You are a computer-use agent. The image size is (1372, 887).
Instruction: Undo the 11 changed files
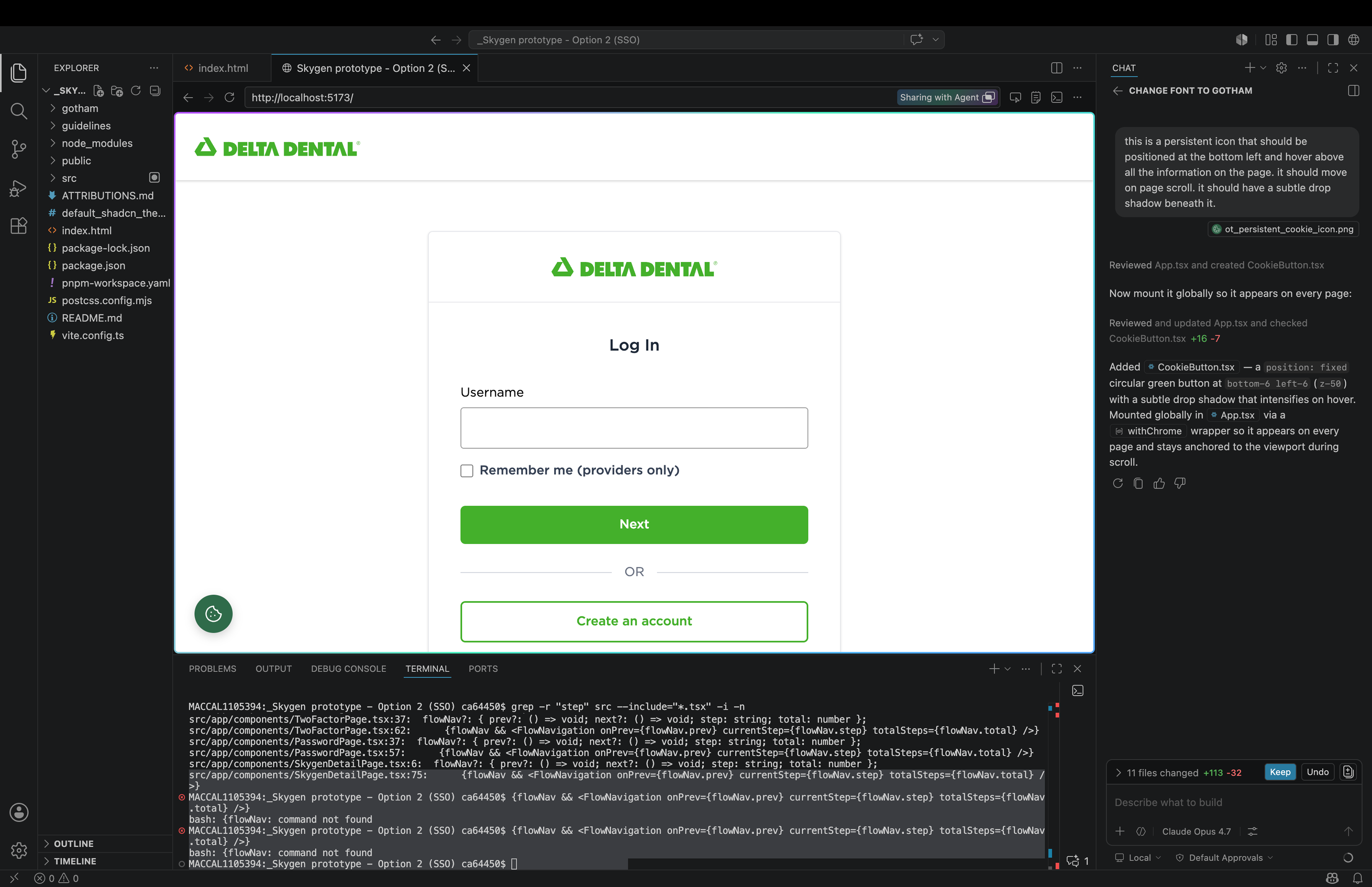tap(1317, 772)
